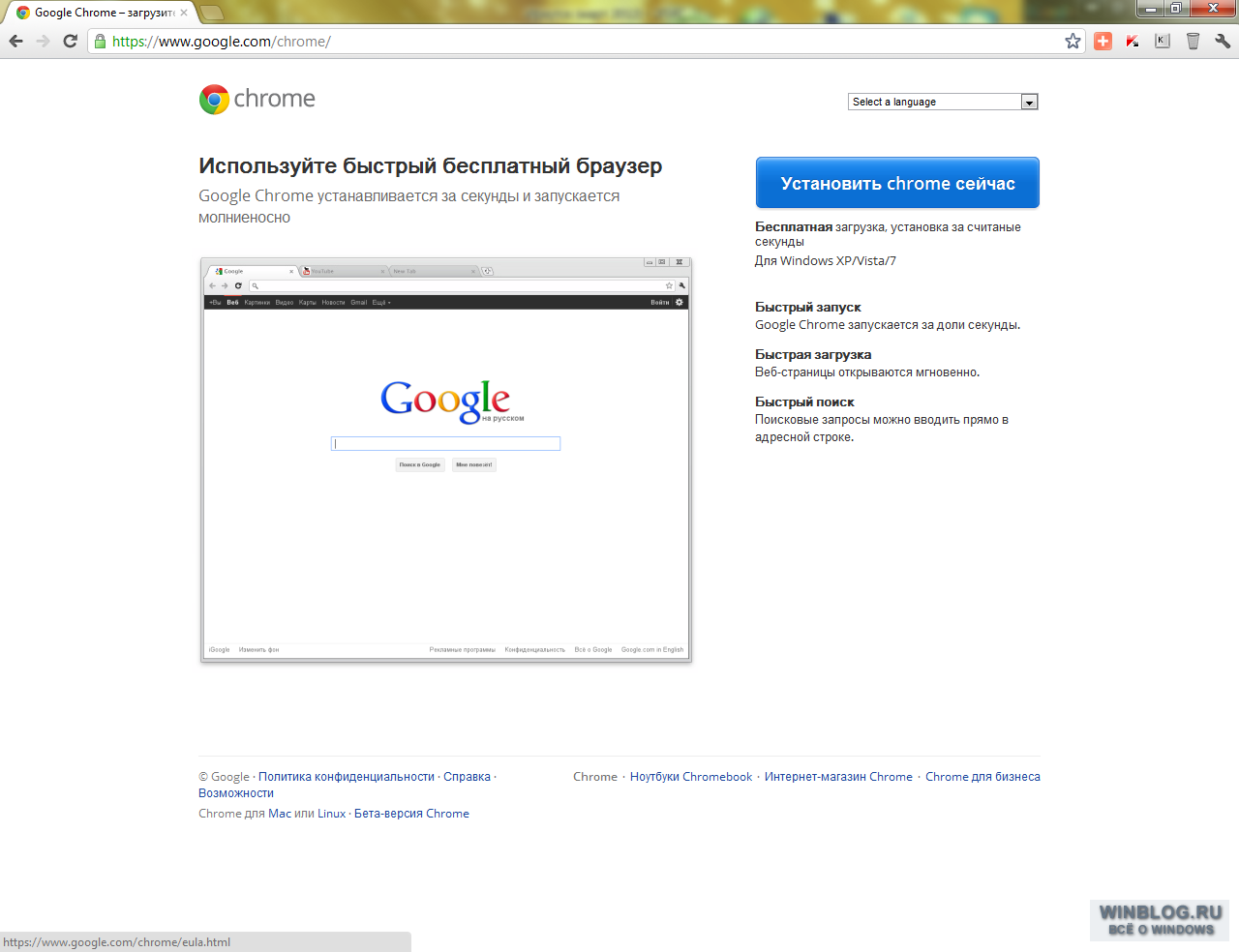Open the orange plus extension icon
This screenshot has height=952, width=1239.
(1103, 41)
